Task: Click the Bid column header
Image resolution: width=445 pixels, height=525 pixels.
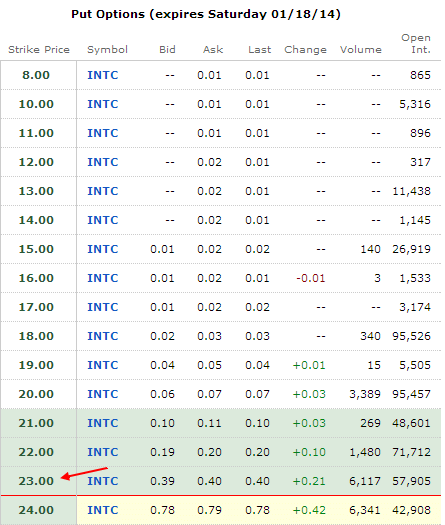Action: pyautogui.click(x=167, y=50)
